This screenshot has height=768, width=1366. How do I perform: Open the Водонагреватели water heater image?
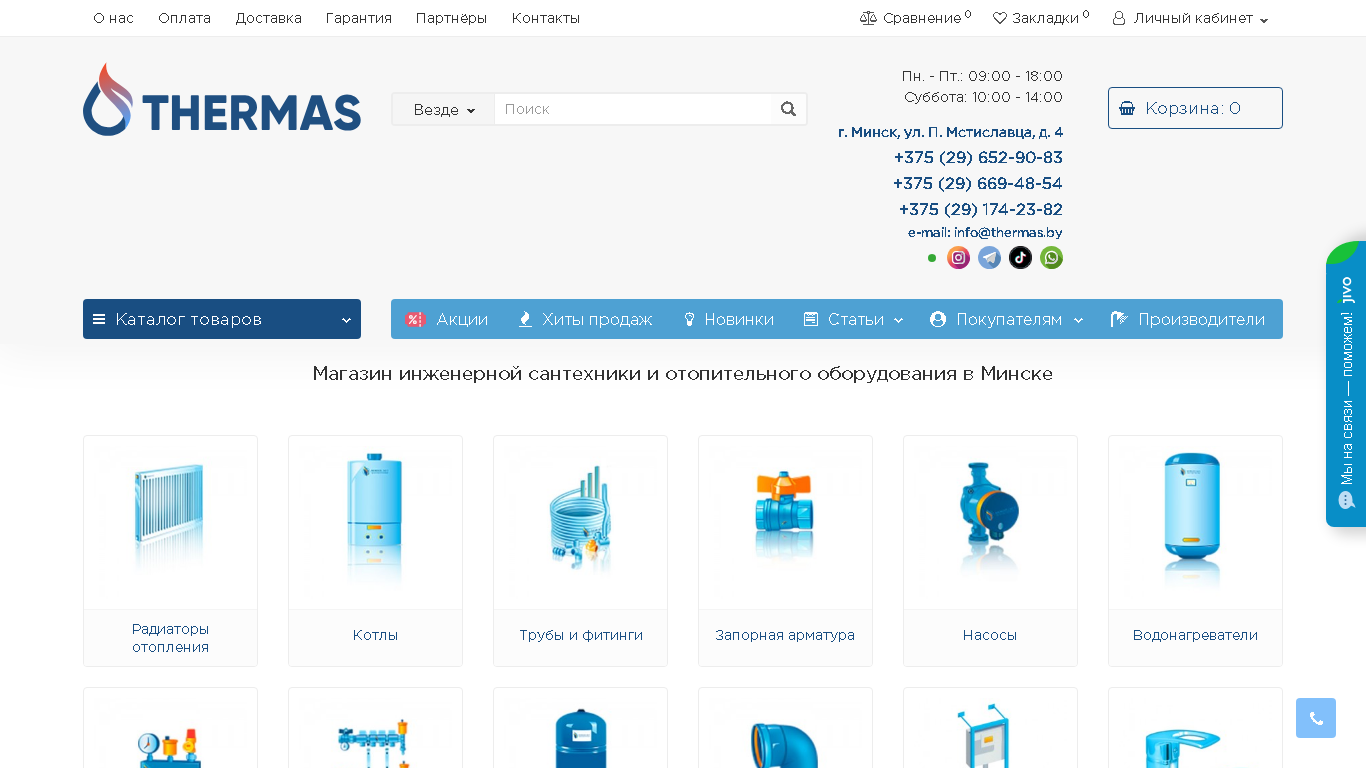pyautogui.click(x=1195, y=523)
